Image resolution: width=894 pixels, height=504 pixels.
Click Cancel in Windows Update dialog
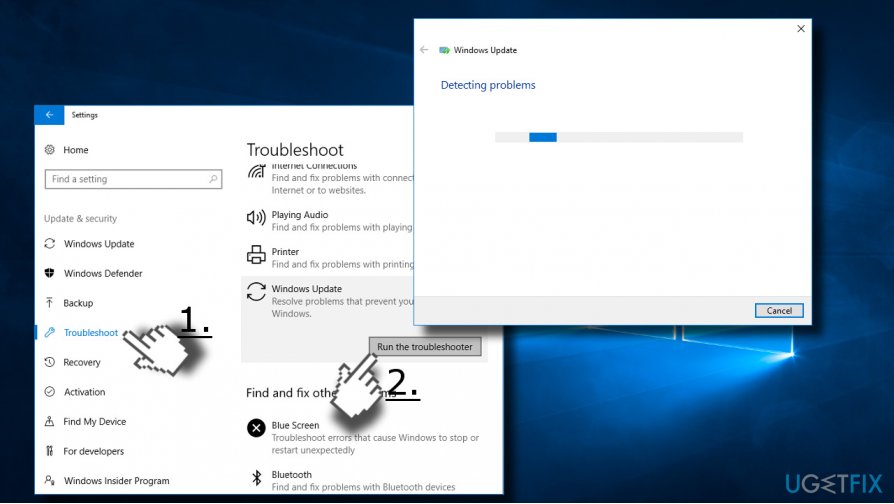779,311
